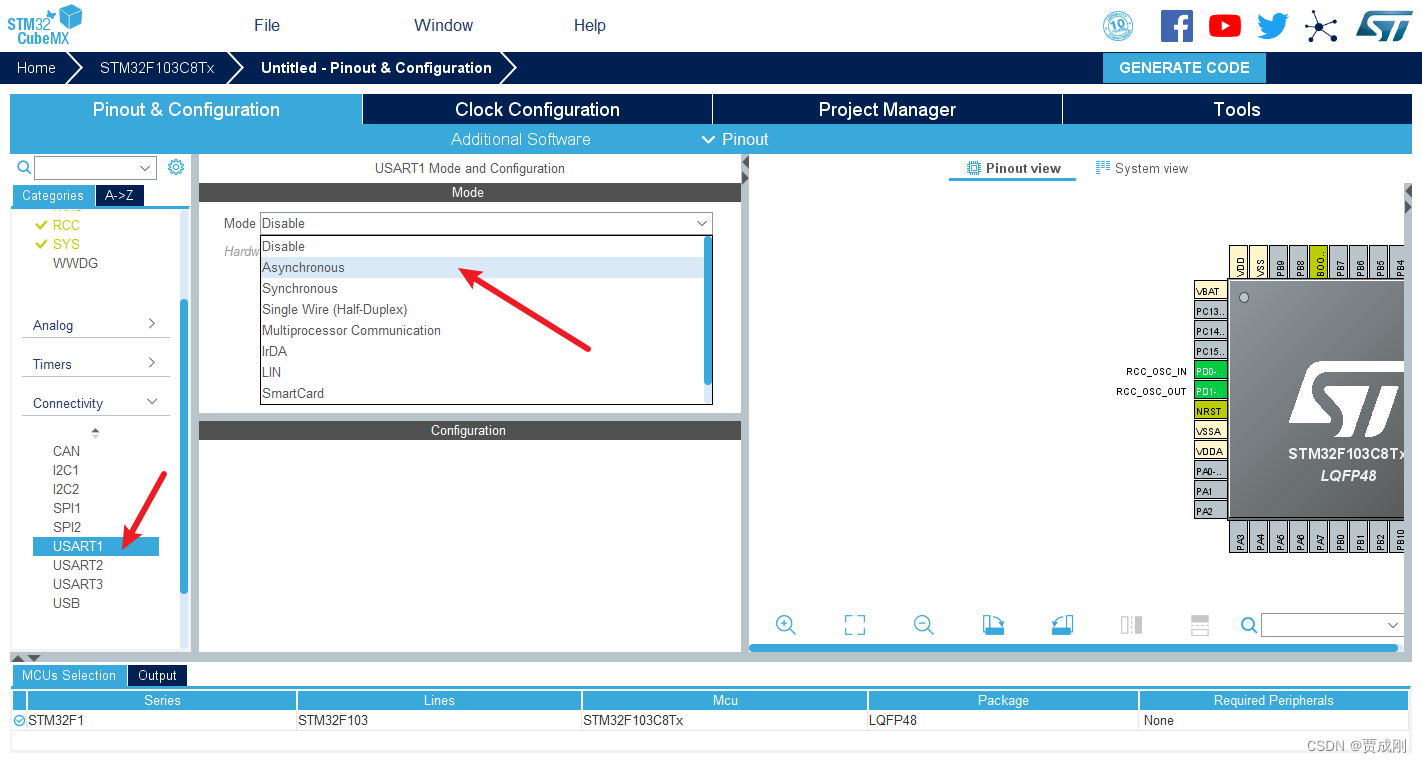The height and width of the screenshot is (763, 1422).
Task: Open the ST Twitter icon
Action: [1273, 26]
